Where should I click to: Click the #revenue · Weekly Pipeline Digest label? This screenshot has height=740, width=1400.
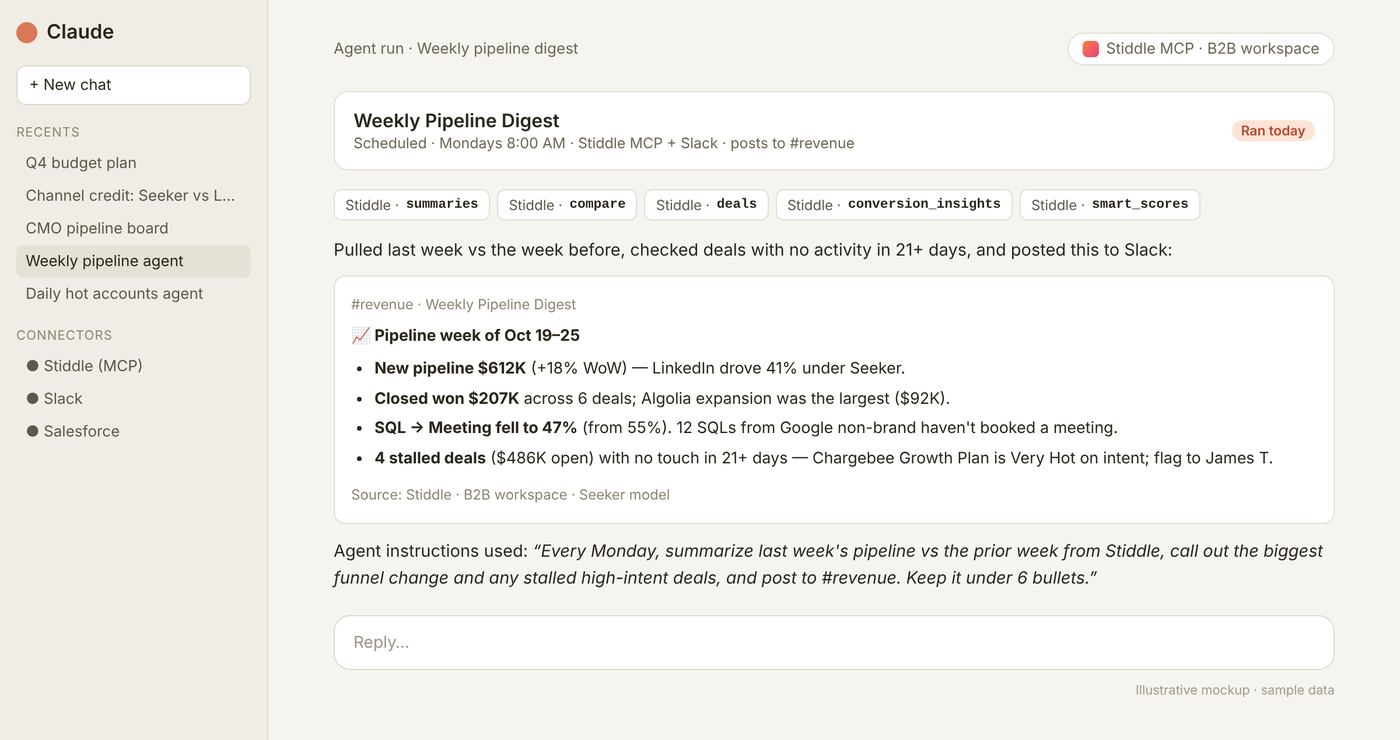[x=463, y=304]
